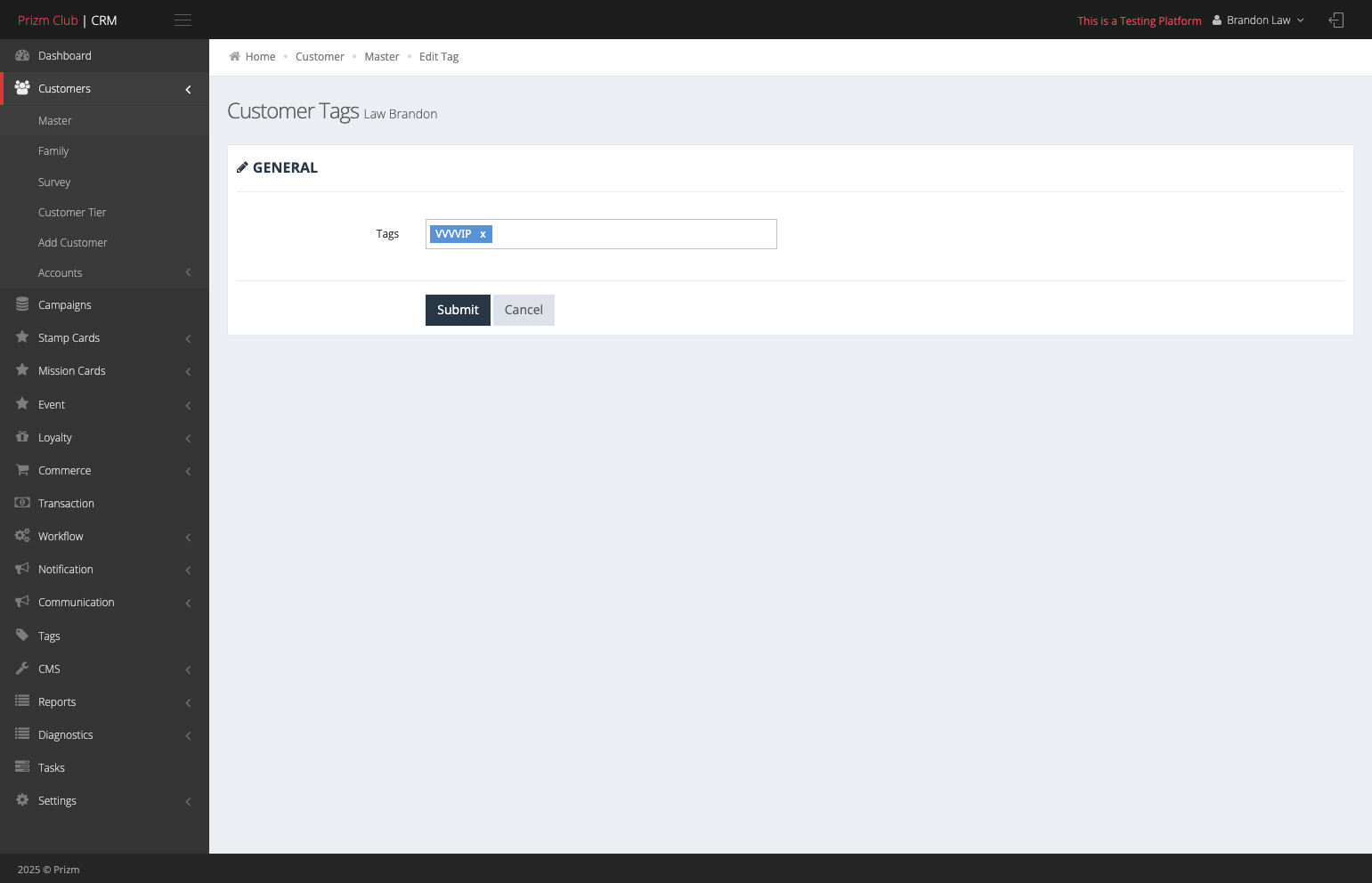1372x883 pixels.
Task: Click the Home breadcrumb house icon
Action: pos(235,56)
